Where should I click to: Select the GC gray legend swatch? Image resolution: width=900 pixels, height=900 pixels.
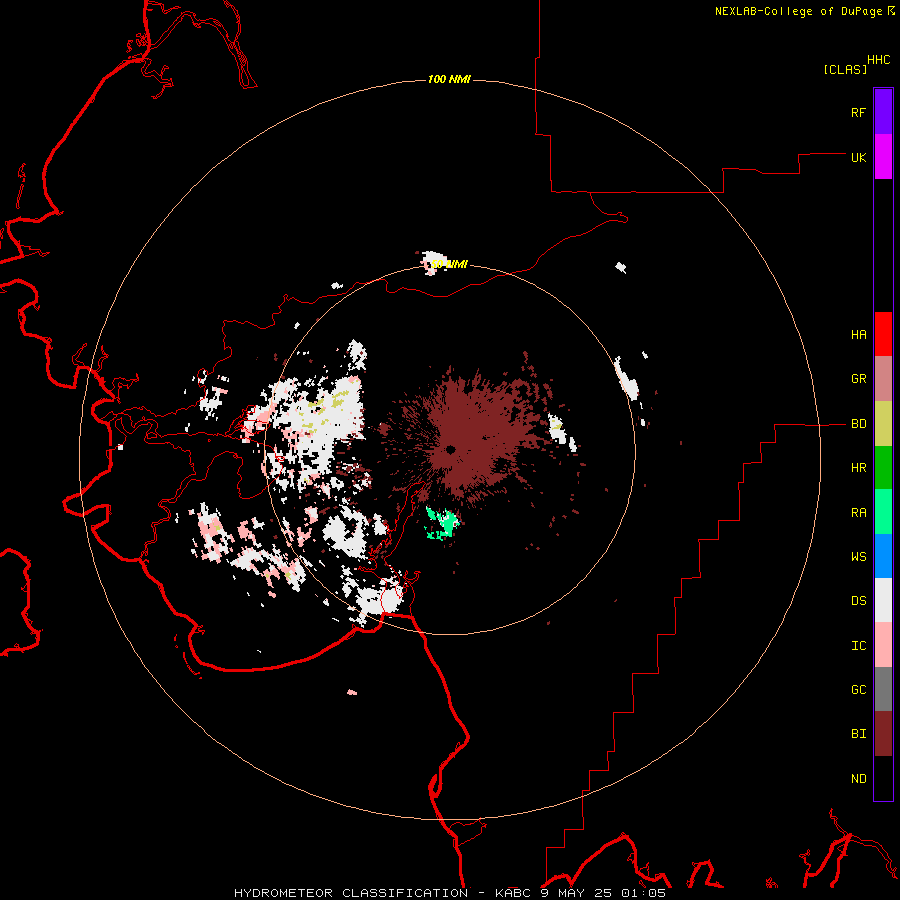(x=883, y=689)
